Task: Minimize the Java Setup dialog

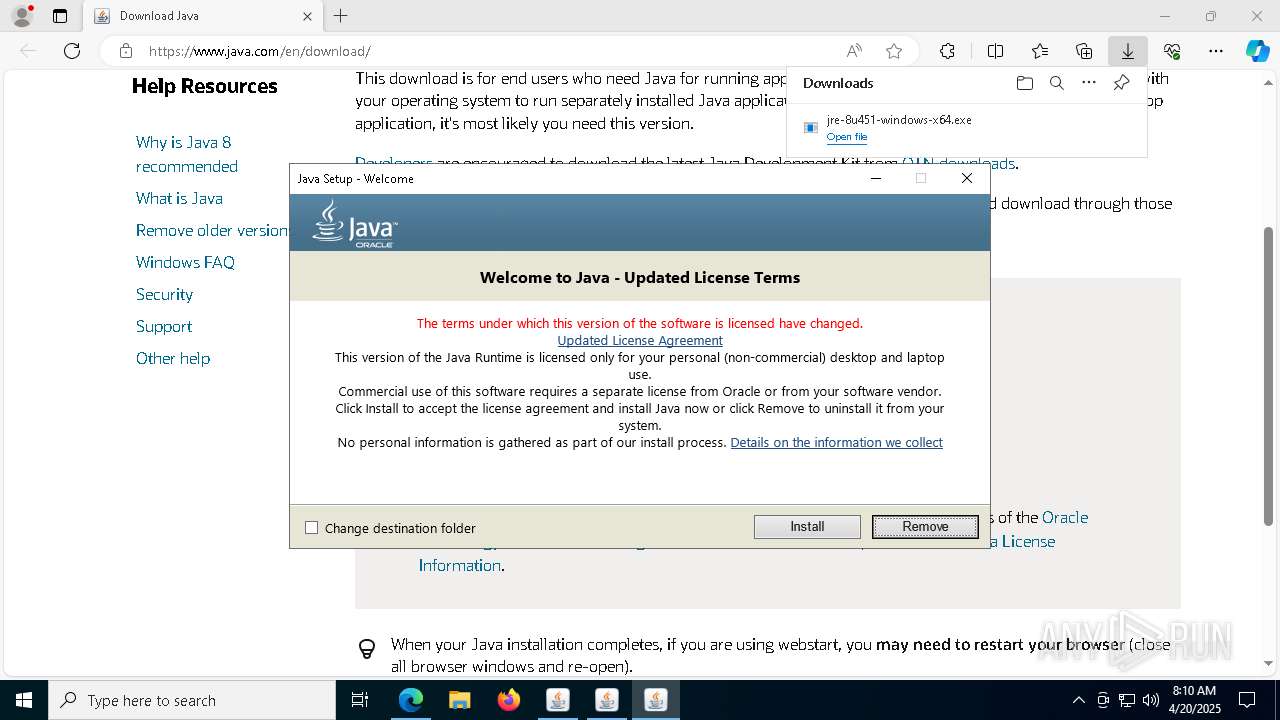Action: 876,178
